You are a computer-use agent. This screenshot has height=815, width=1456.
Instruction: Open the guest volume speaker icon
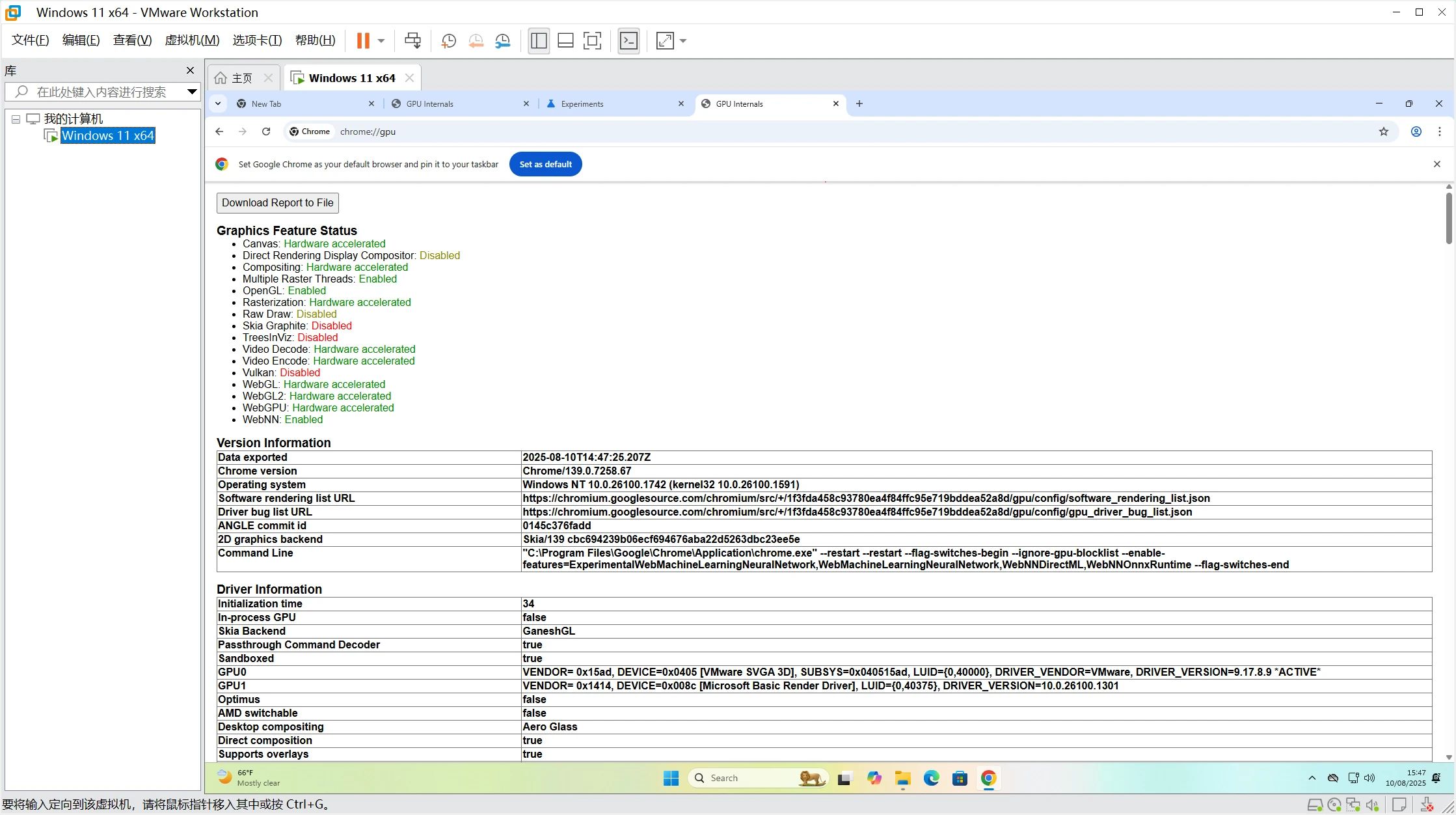pyautogui.click(x=1369, y=778)
